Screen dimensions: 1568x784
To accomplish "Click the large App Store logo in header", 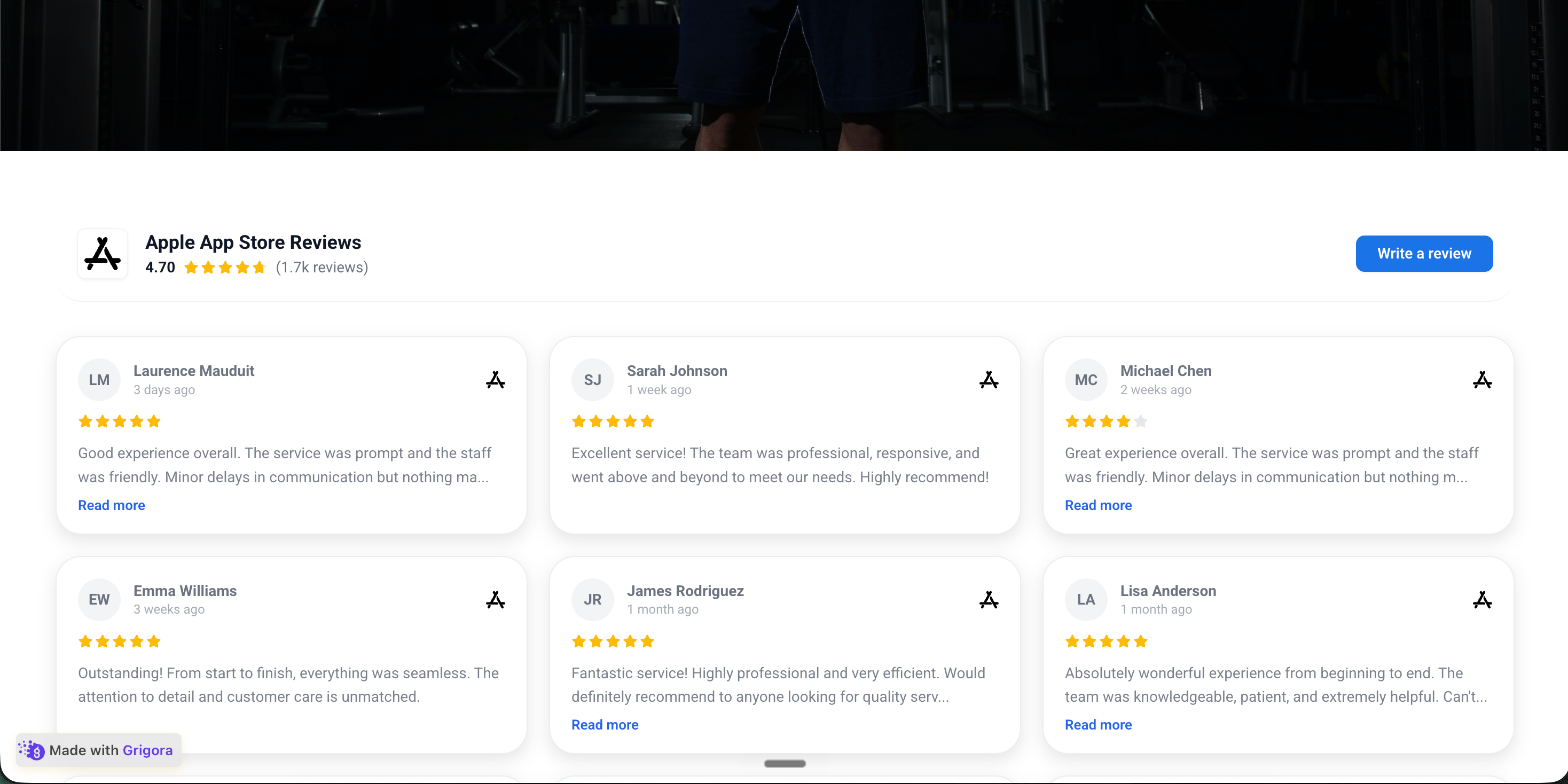I will point(102,254).
